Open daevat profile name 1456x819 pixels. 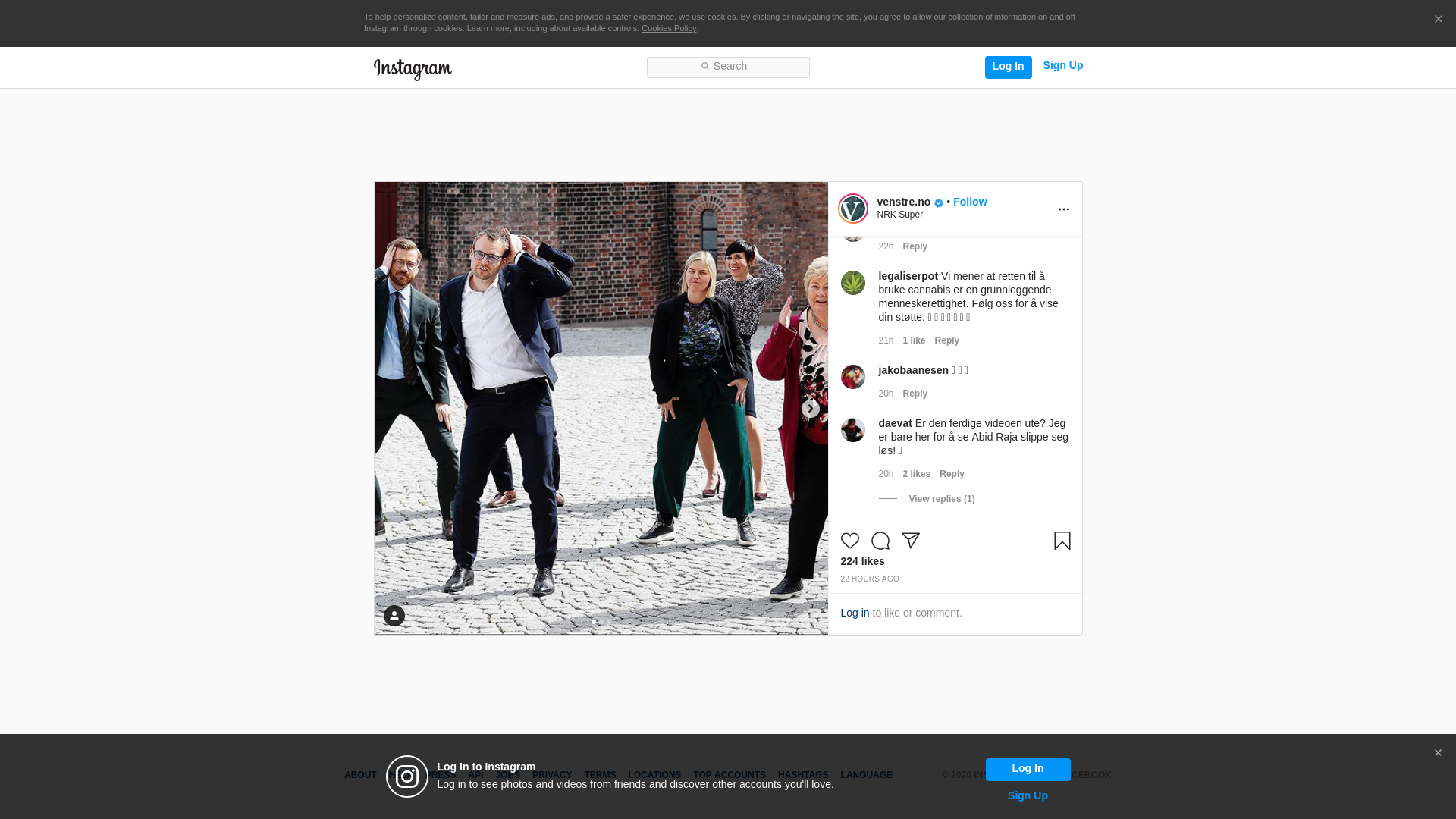(x=895, y=423)
